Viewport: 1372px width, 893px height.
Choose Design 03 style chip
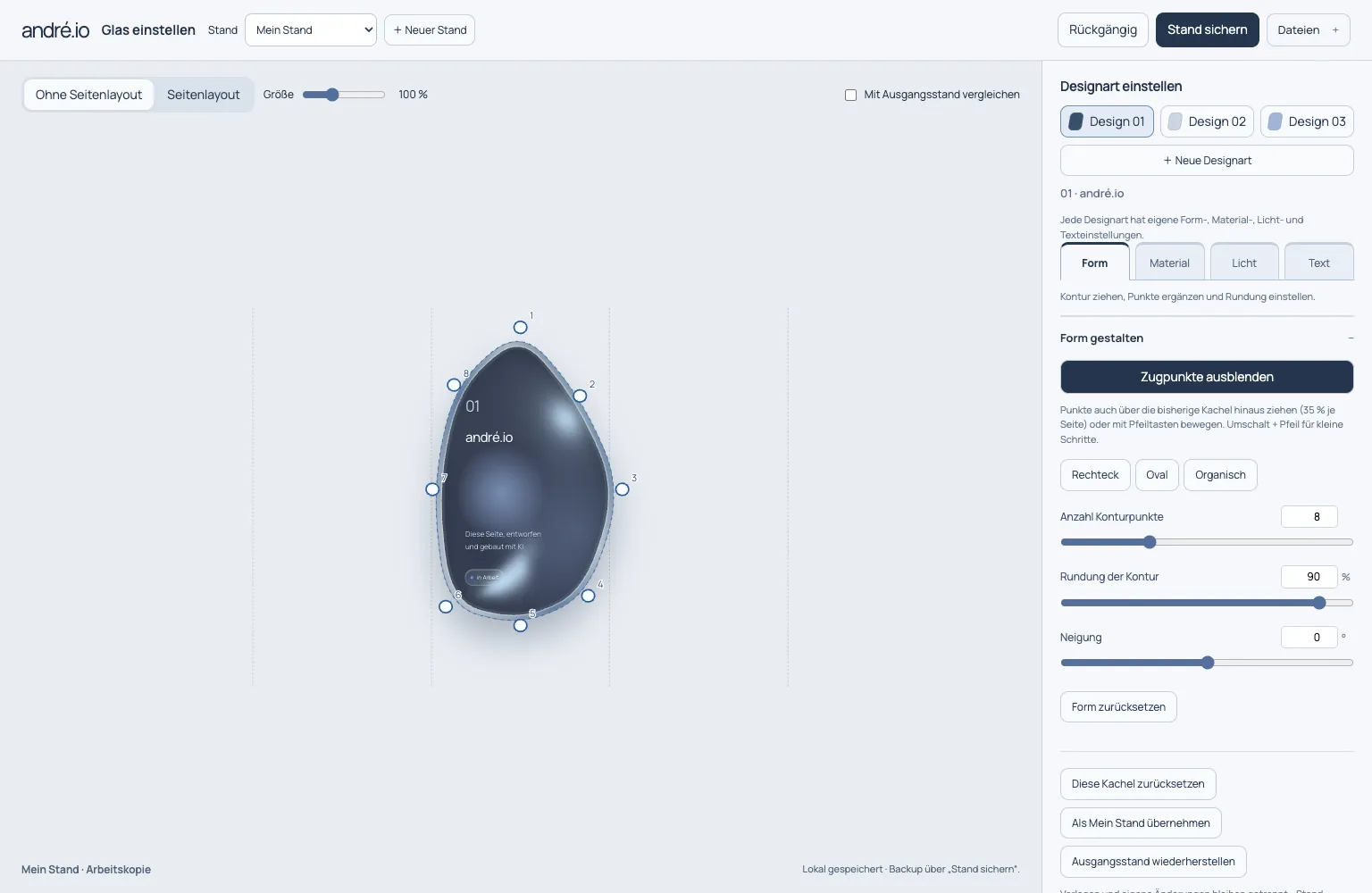(1307, 121)
